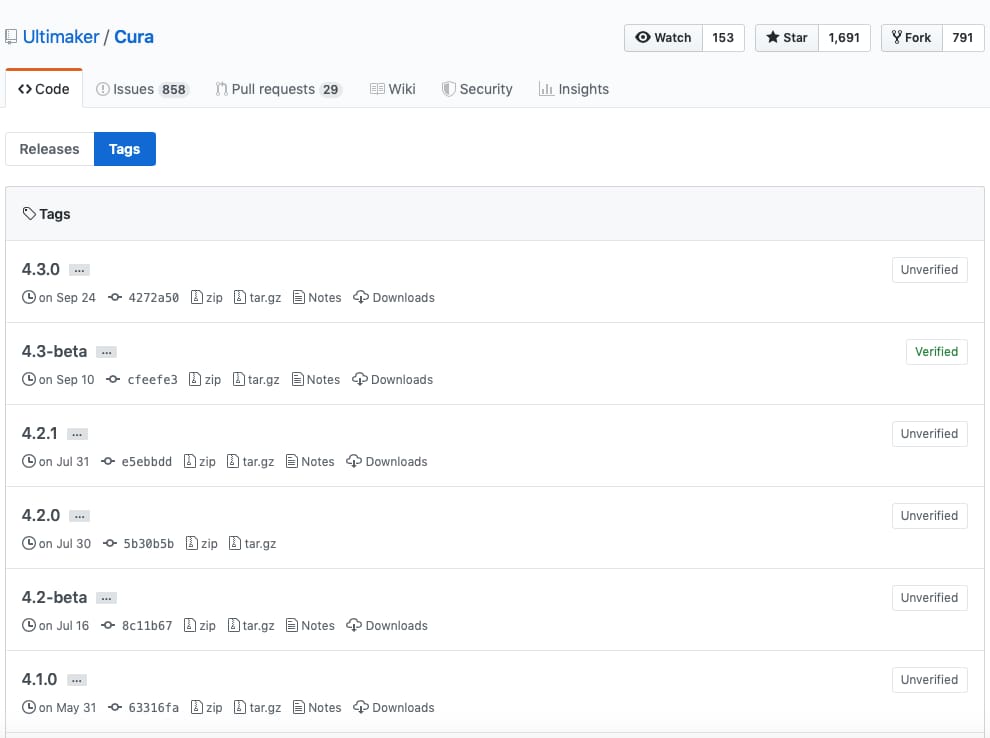Download the zip for 4.3-beta
The height and width of the screenshot is (738, 990).
205,379
